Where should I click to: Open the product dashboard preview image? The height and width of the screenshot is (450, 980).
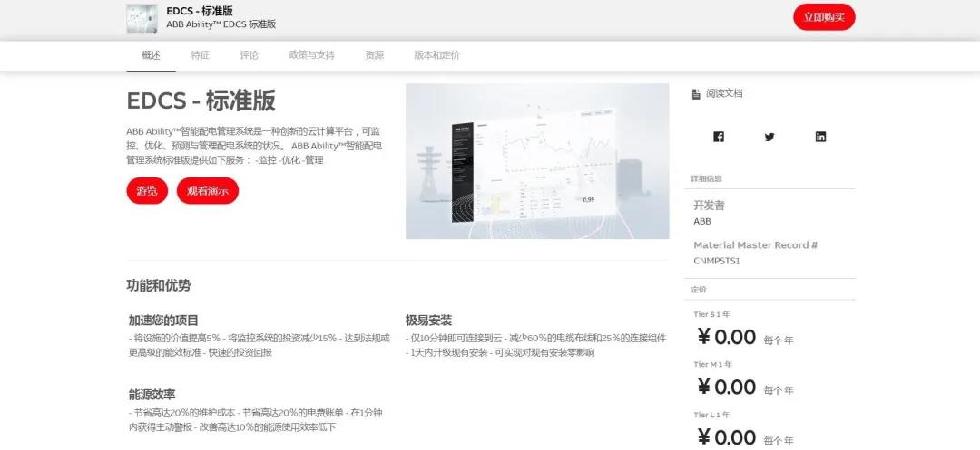click(x=538, y=161)
